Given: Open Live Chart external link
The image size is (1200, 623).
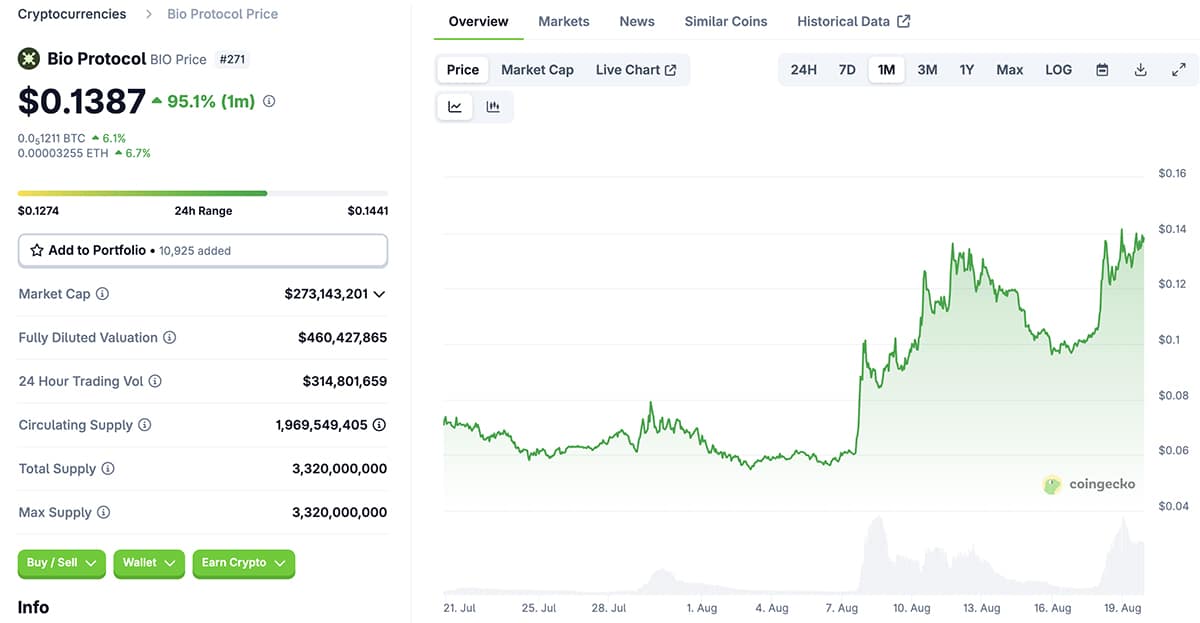Looking at the screenshot, I should pyautogui.click(x=636, y=70).
